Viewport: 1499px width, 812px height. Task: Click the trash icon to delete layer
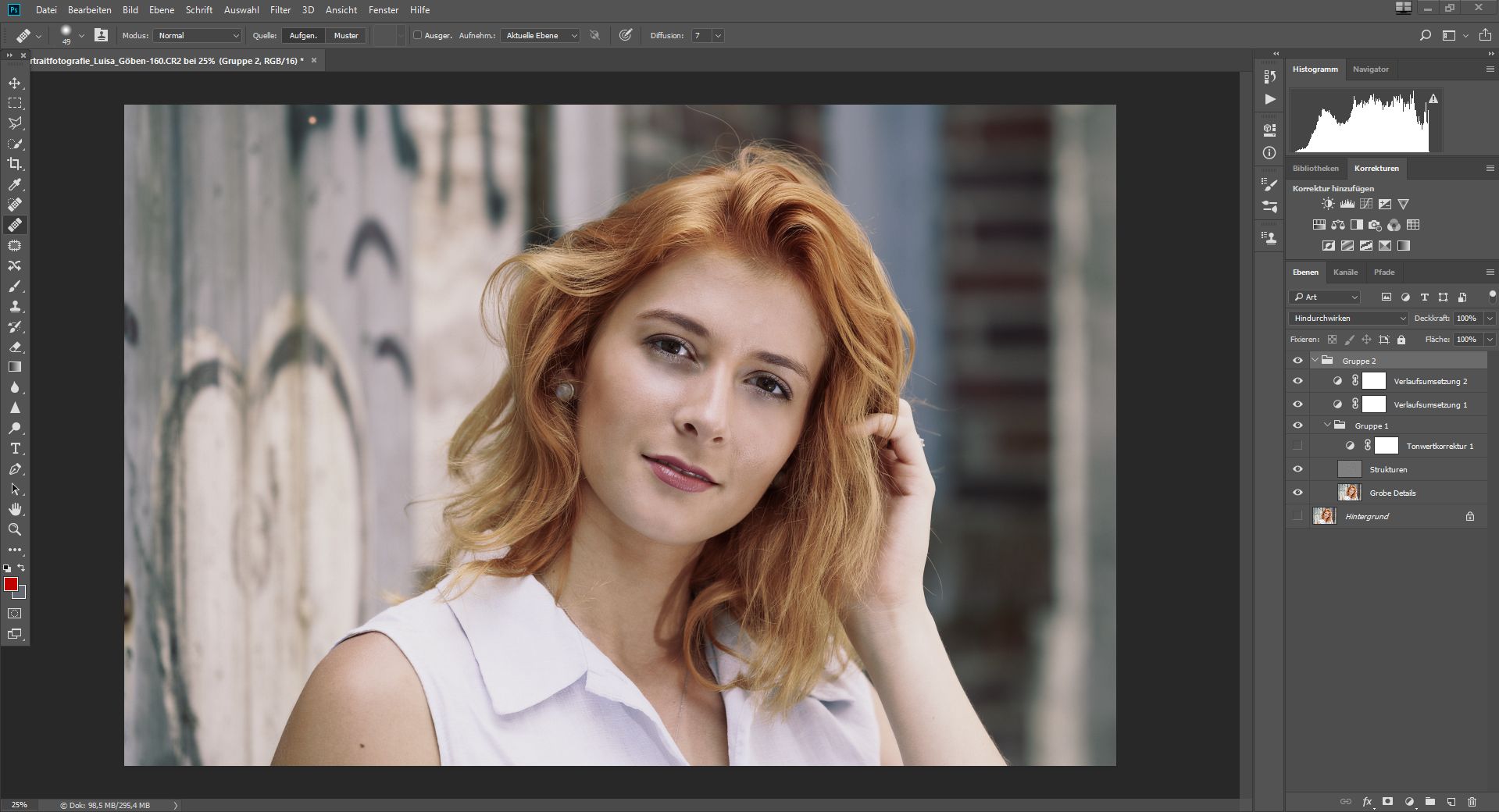1472,801
